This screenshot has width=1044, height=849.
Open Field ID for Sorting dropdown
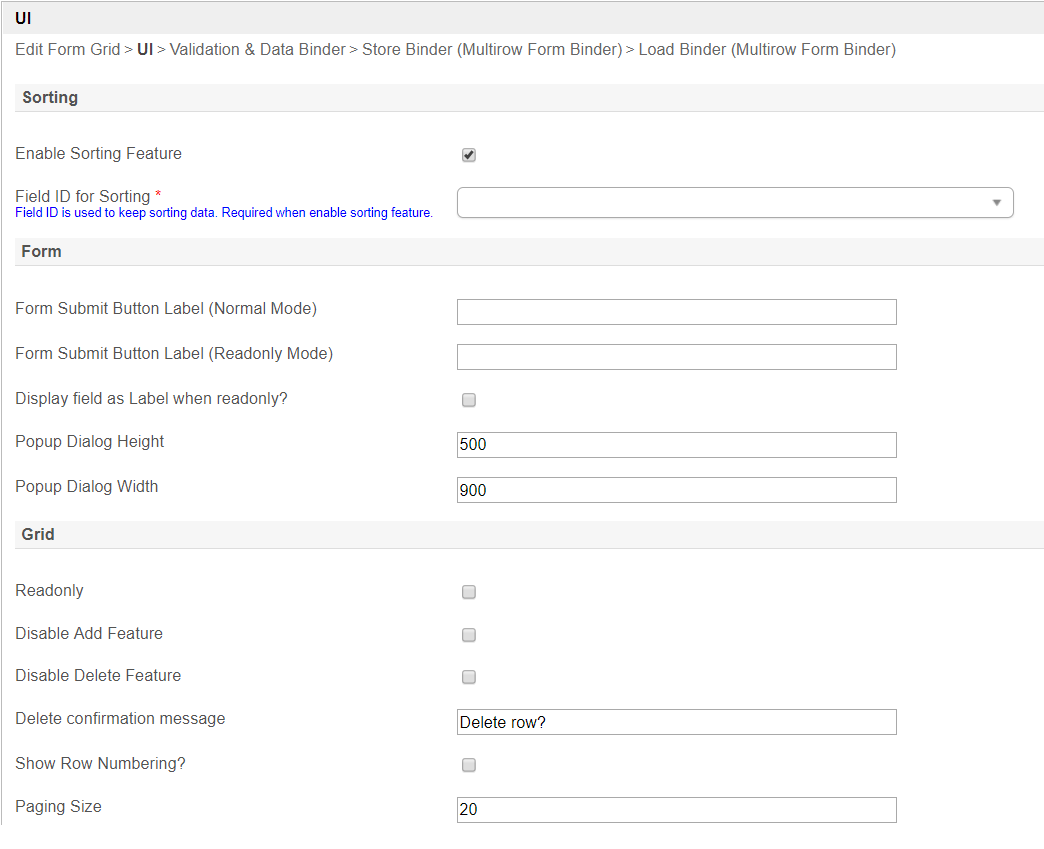pyautogui.click(x=735, y=203)
